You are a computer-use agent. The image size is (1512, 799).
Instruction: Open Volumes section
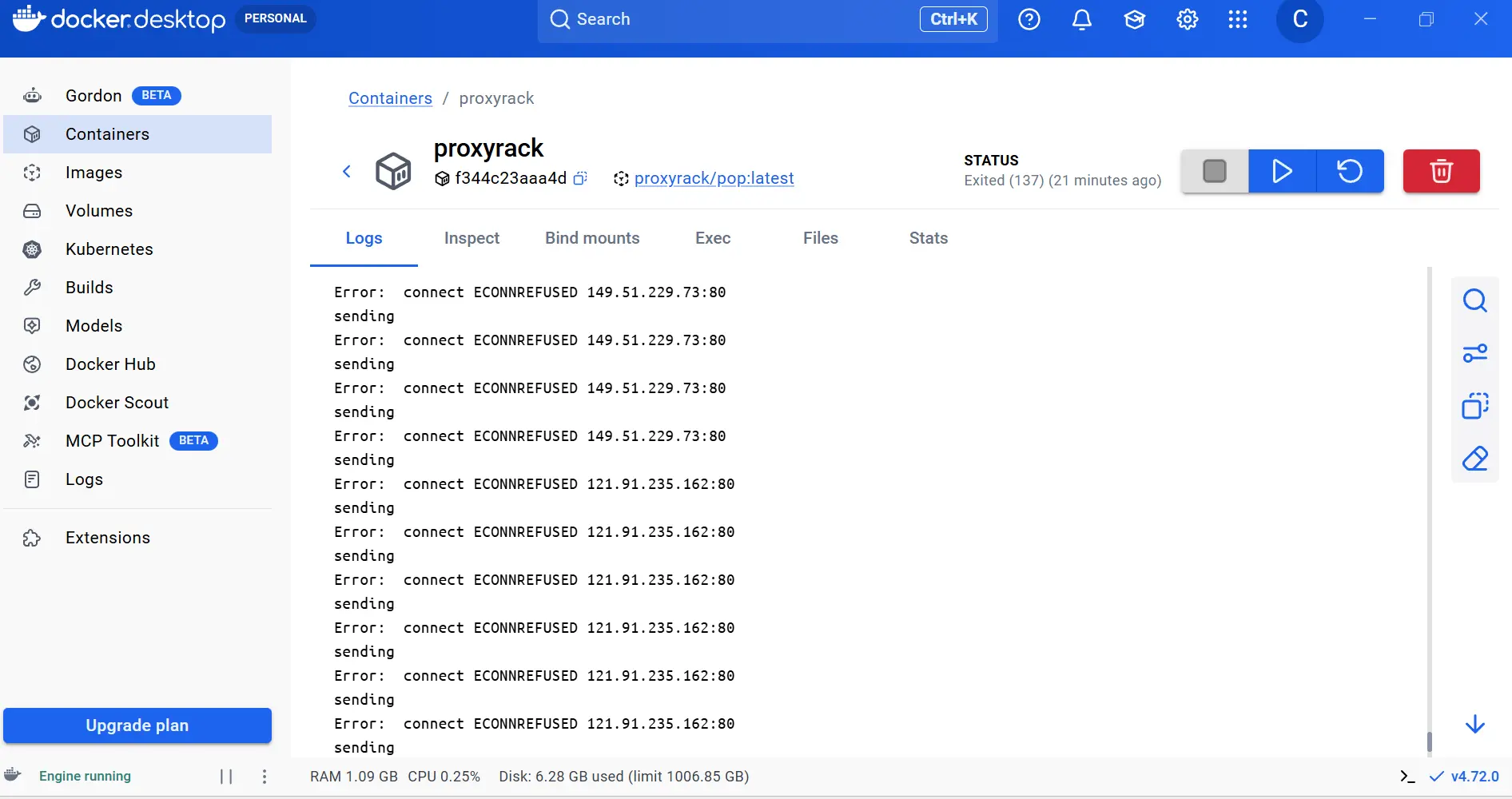(137, 211)
